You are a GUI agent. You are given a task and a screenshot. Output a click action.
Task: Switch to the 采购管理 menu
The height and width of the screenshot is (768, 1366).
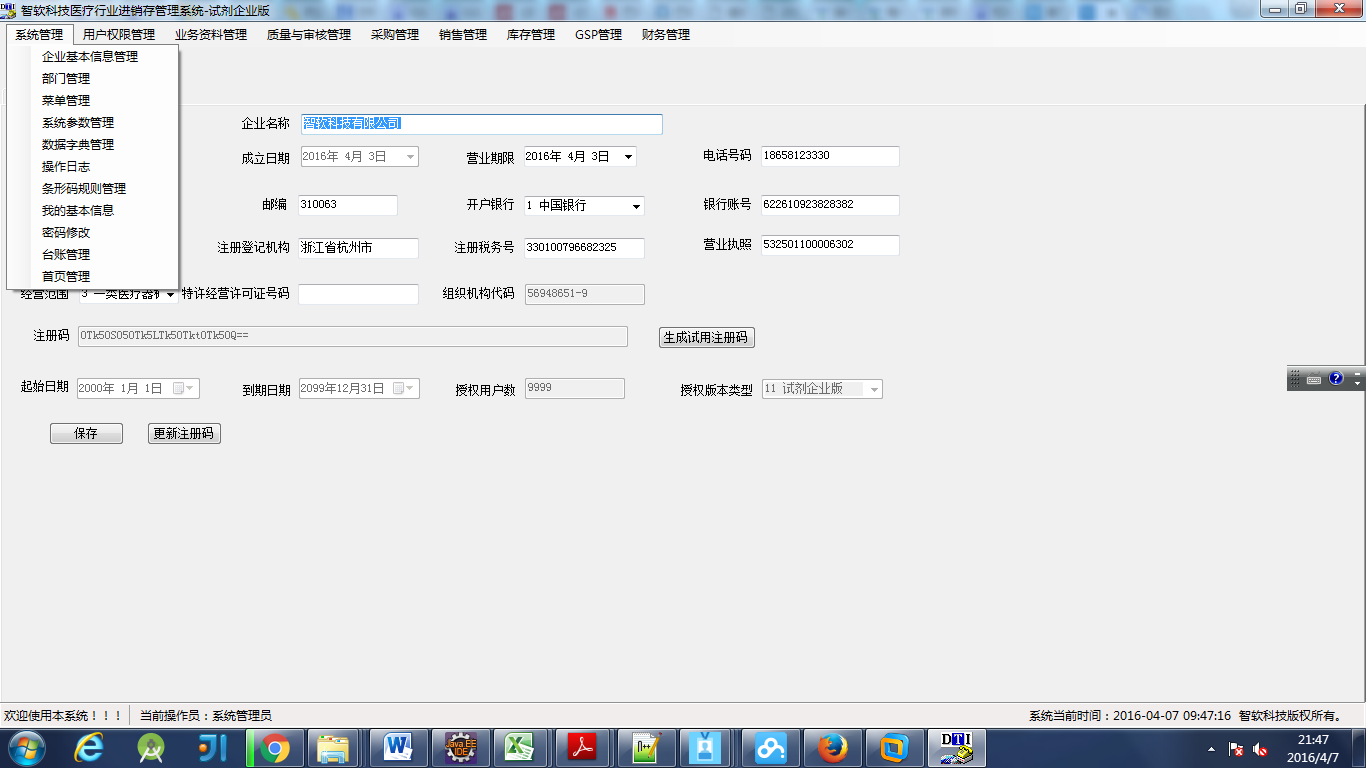pyautogui.click(x=393, y=33)
